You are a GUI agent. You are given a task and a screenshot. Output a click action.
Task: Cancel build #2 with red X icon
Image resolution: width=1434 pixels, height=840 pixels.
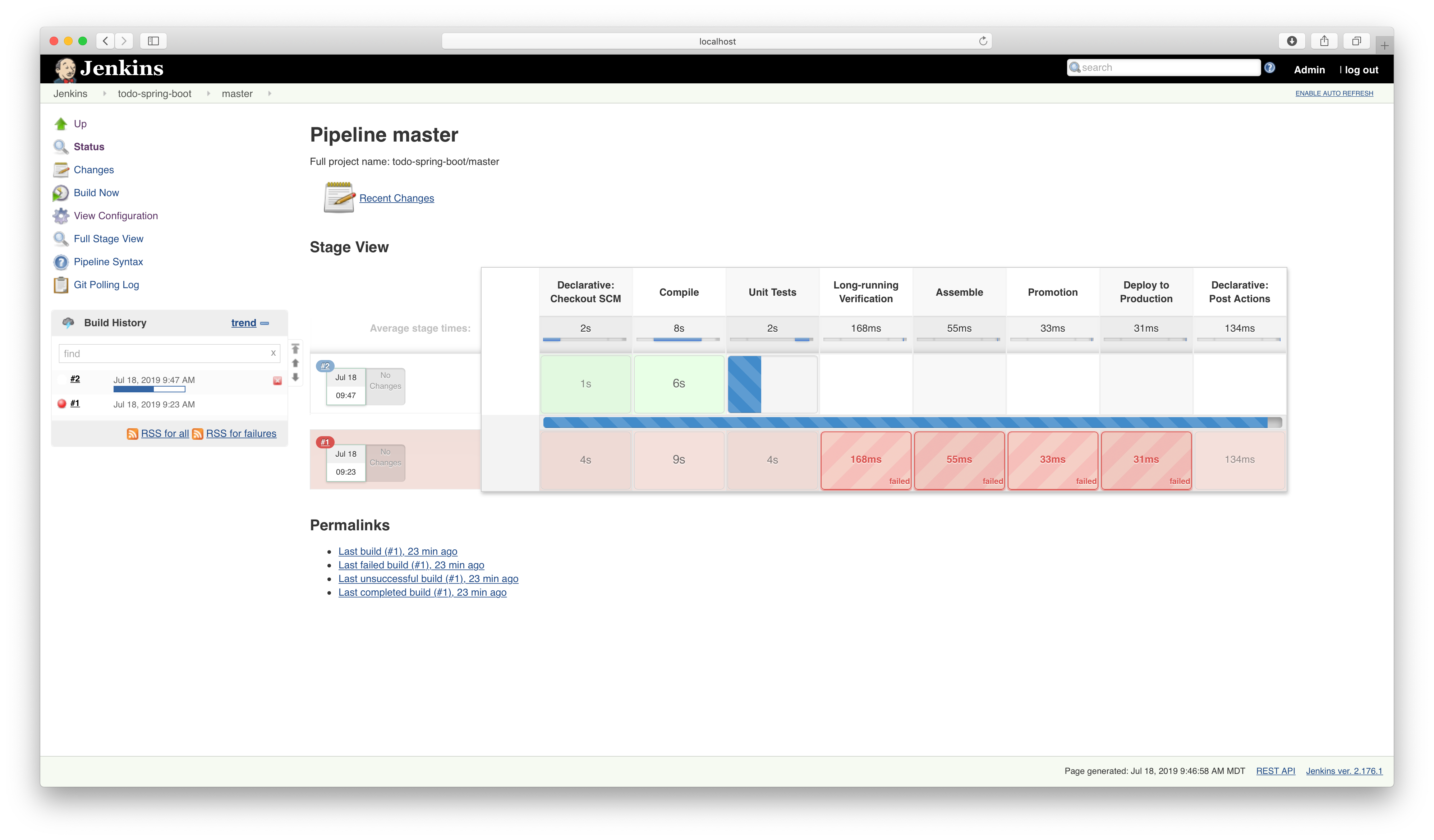(277, 381)
